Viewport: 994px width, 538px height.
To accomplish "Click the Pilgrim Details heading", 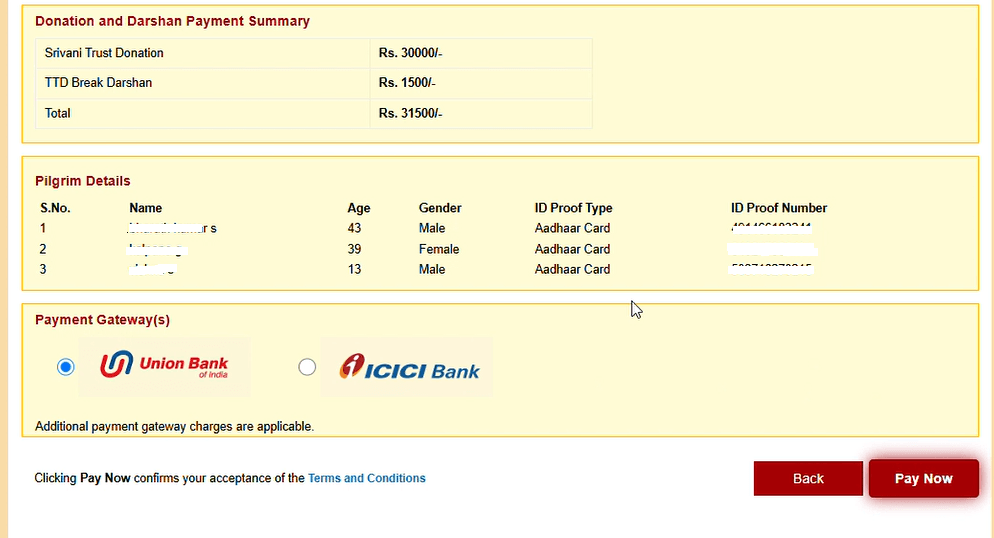I will pos(82,181).
